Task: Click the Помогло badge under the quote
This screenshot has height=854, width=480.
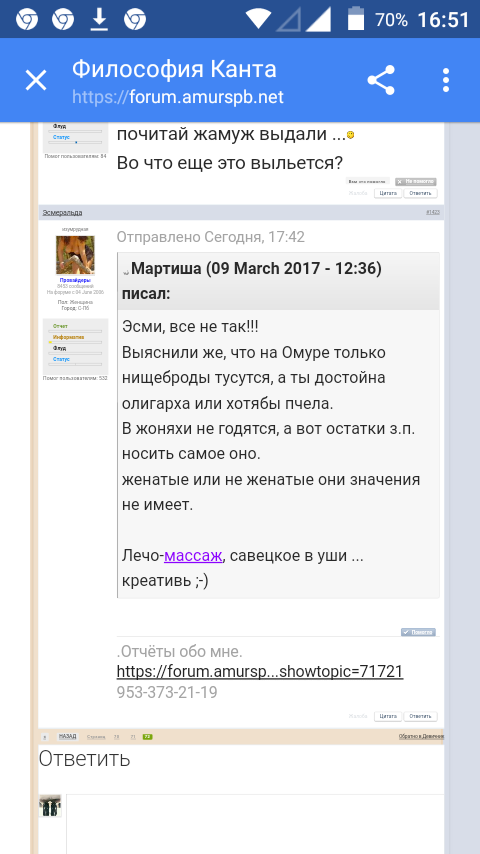Action: coord(418,632)
